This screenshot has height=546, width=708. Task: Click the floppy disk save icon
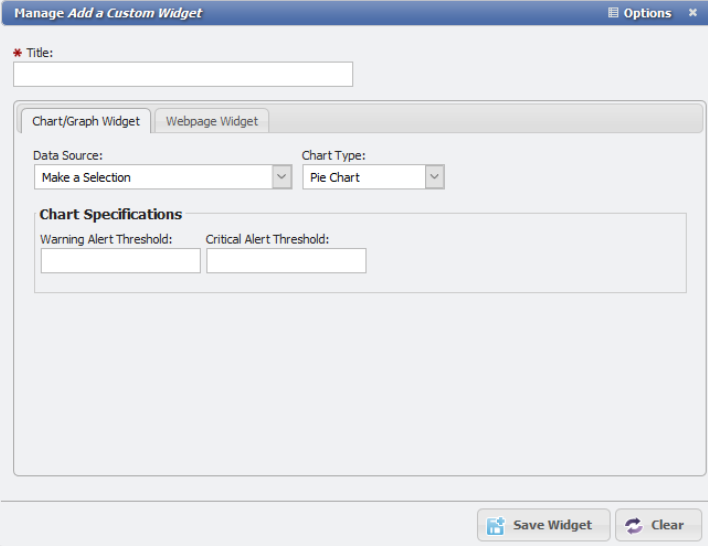coord(495,525)
